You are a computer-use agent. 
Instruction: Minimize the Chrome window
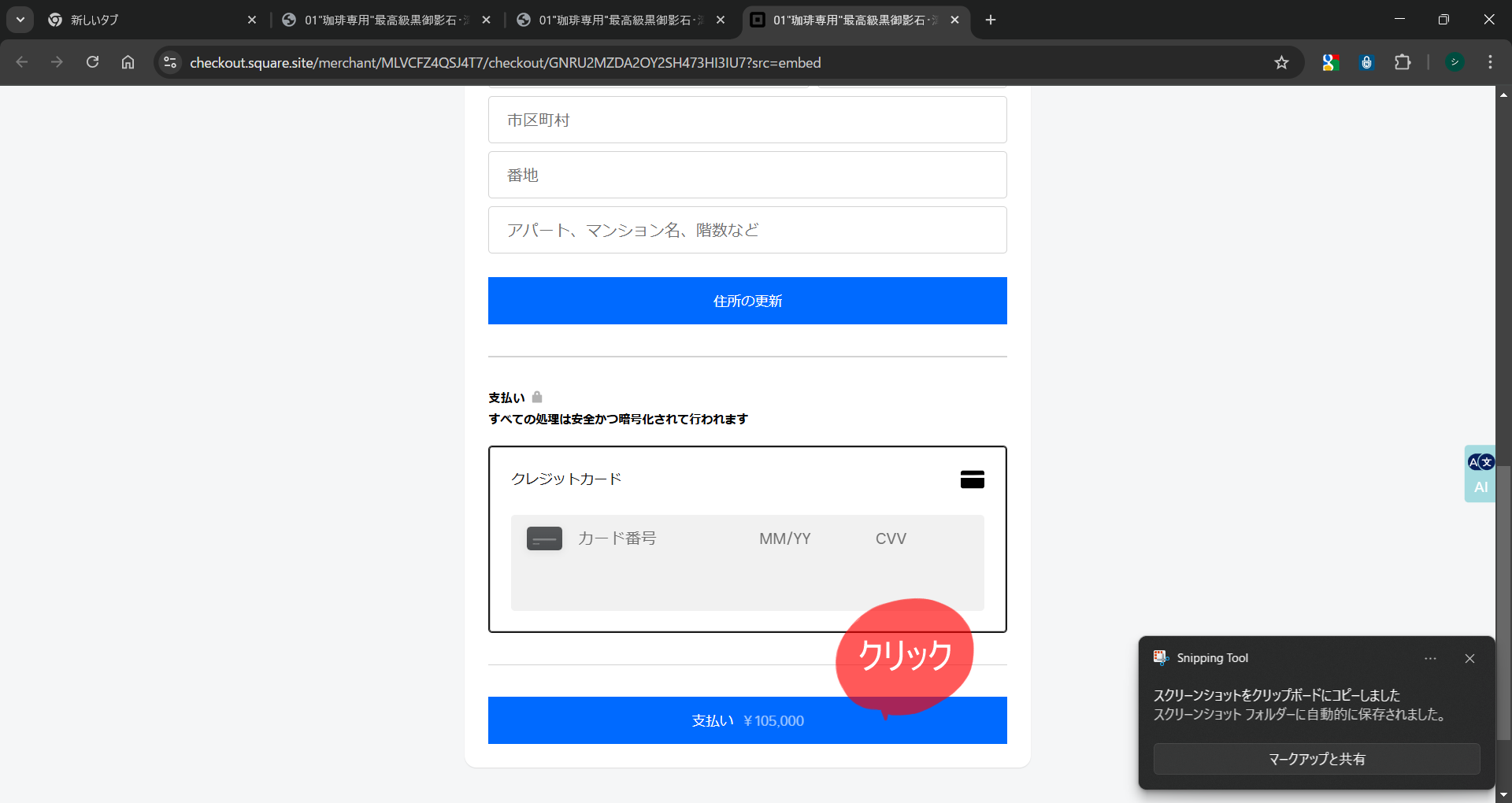(1399, 20)
